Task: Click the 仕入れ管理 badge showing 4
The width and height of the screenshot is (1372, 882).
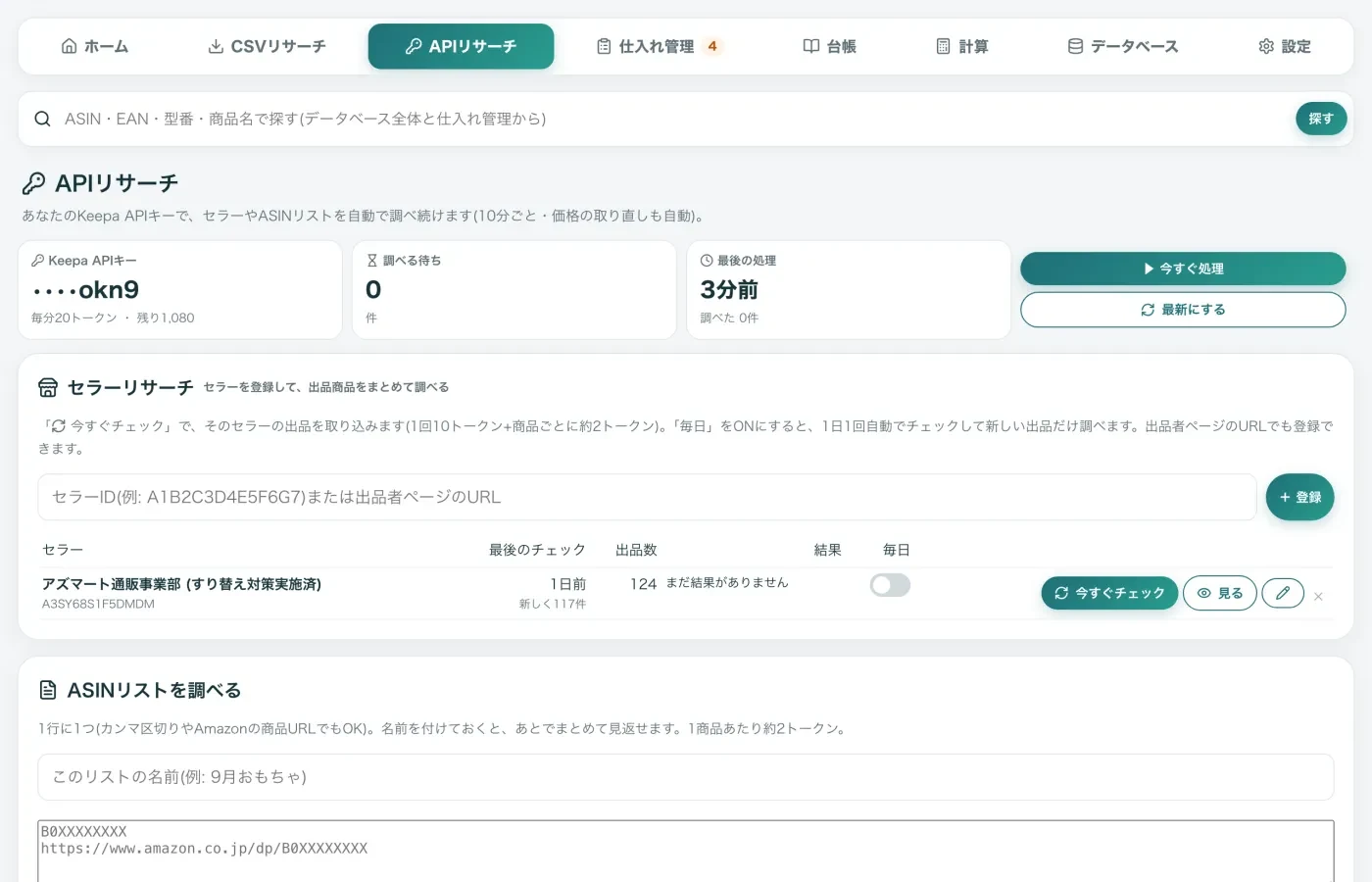Action: pyautogui.click(x=712, y=46)
